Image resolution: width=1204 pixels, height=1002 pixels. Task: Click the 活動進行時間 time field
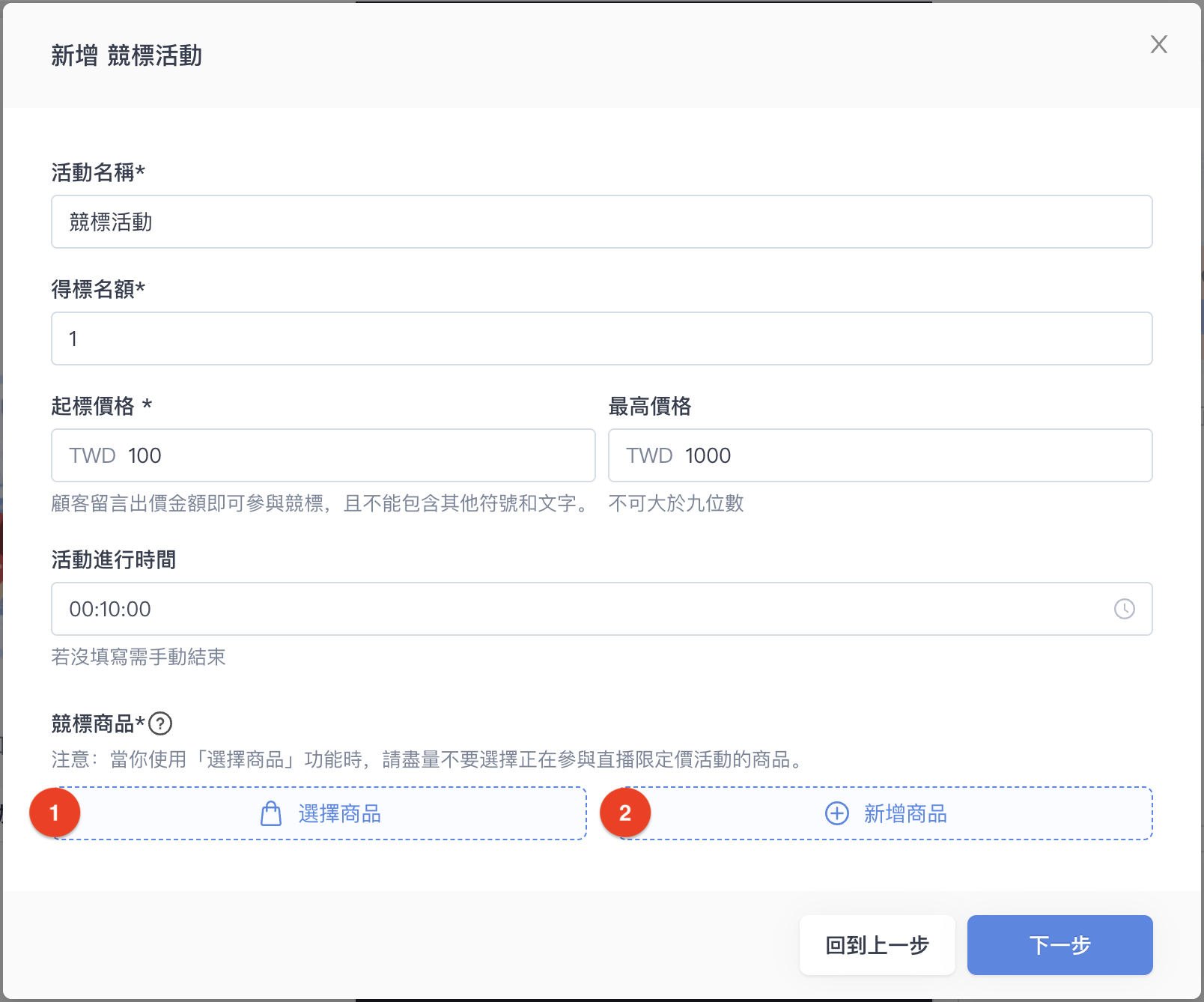pos(601,609)
